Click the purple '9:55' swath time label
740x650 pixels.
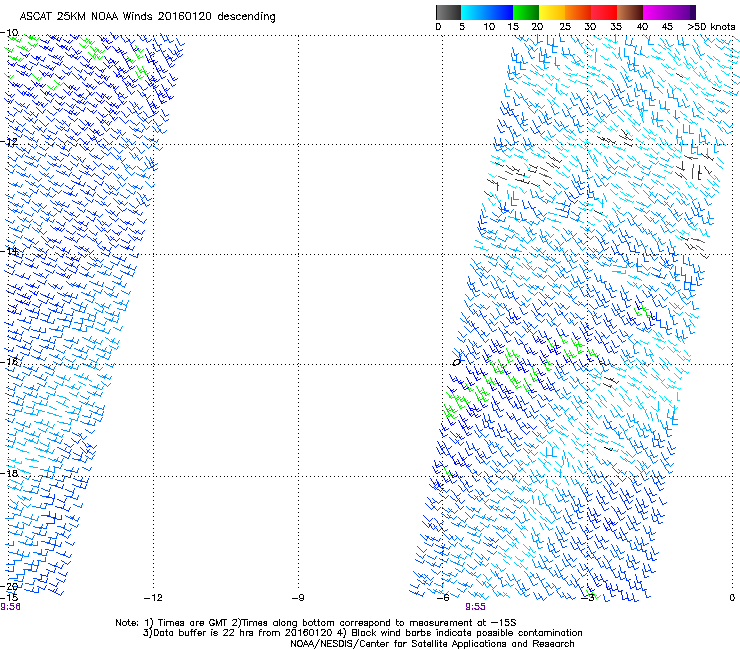(x=475, y=607)
